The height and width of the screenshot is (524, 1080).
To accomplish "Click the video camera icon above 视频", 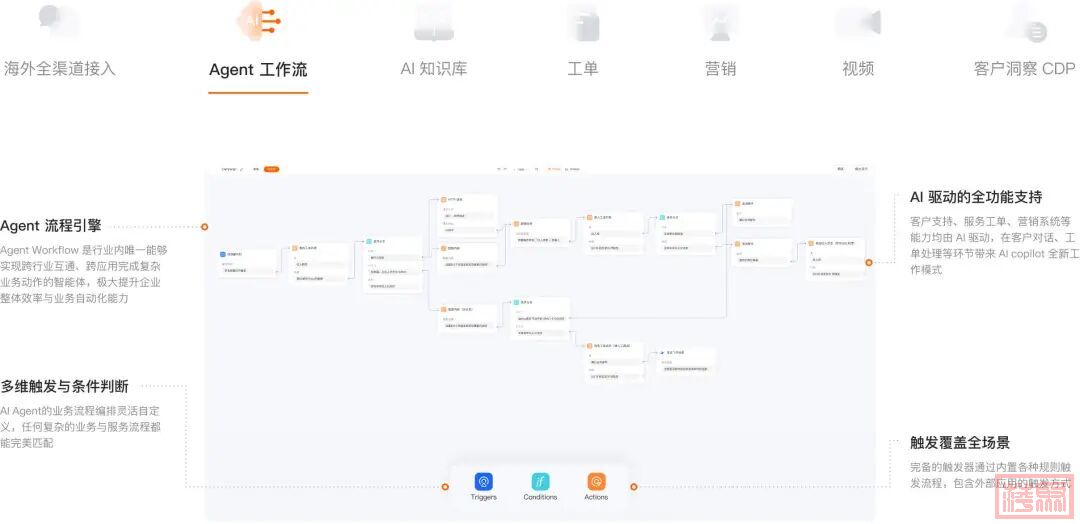I will pyautogui.click(x=858, y=20).
